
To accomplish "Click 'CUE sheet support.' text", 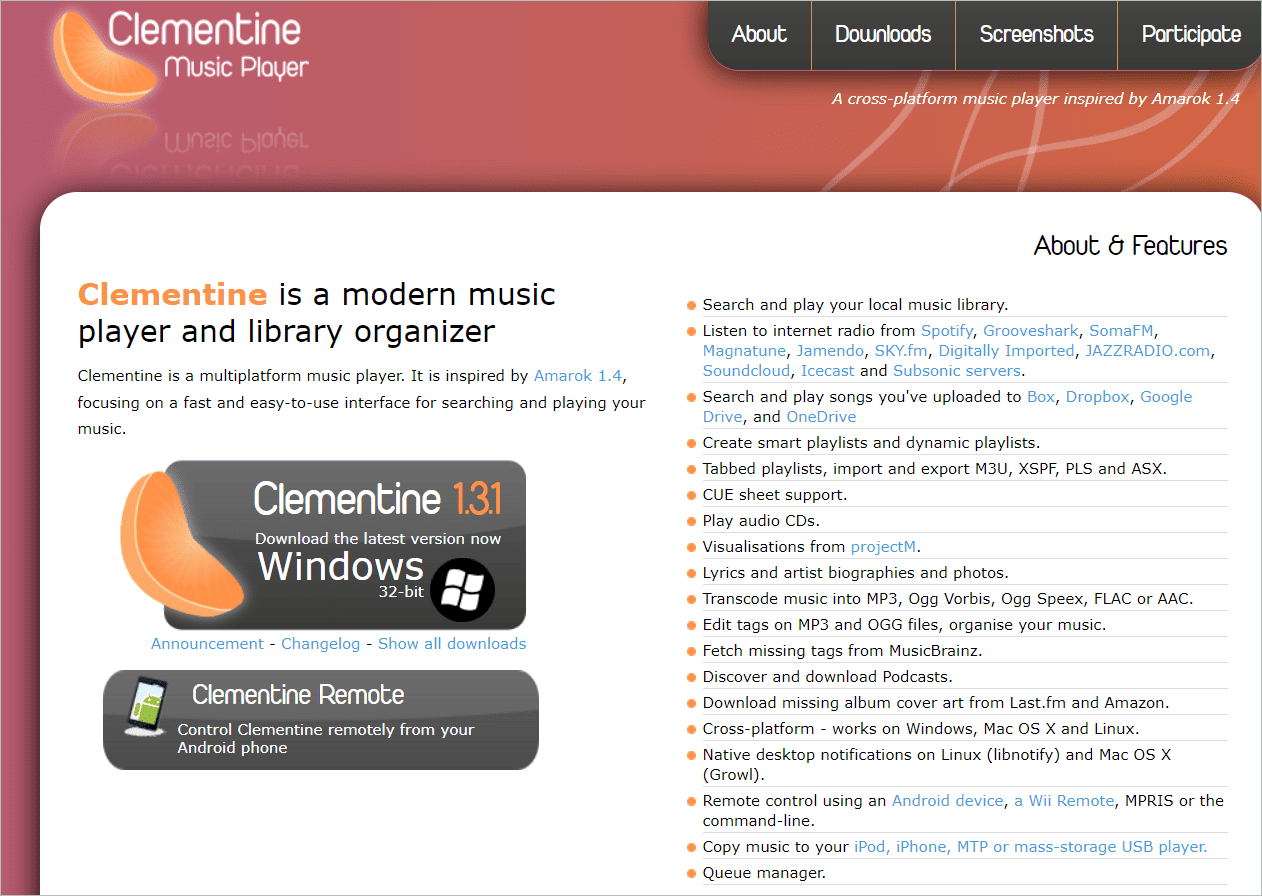I will (x=775, y=495).
